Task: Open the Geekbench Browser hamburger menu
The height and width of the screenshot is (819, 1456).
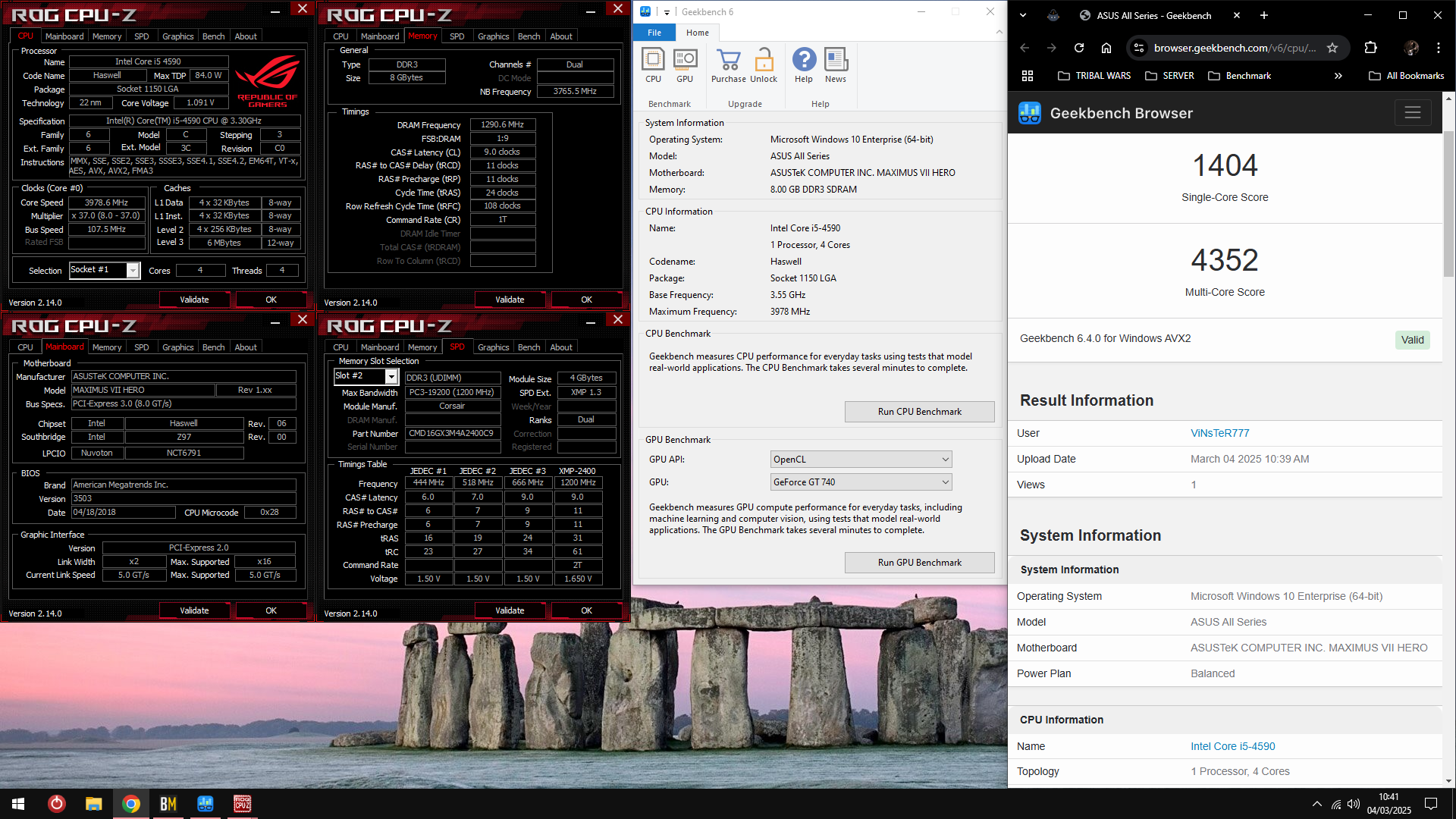Action: (x=1412, y=112)
